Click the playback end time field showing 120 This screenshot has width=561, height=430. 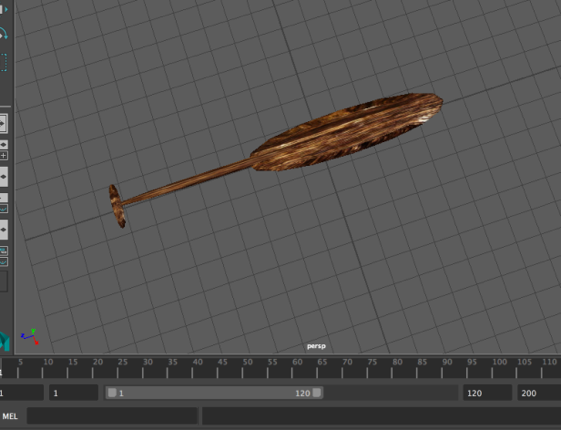tap(487, 393)
